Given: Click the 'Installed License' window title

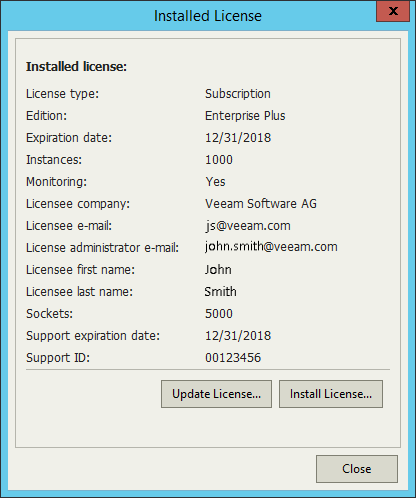Looking at the screenshot, I should (x=208, y=16).
